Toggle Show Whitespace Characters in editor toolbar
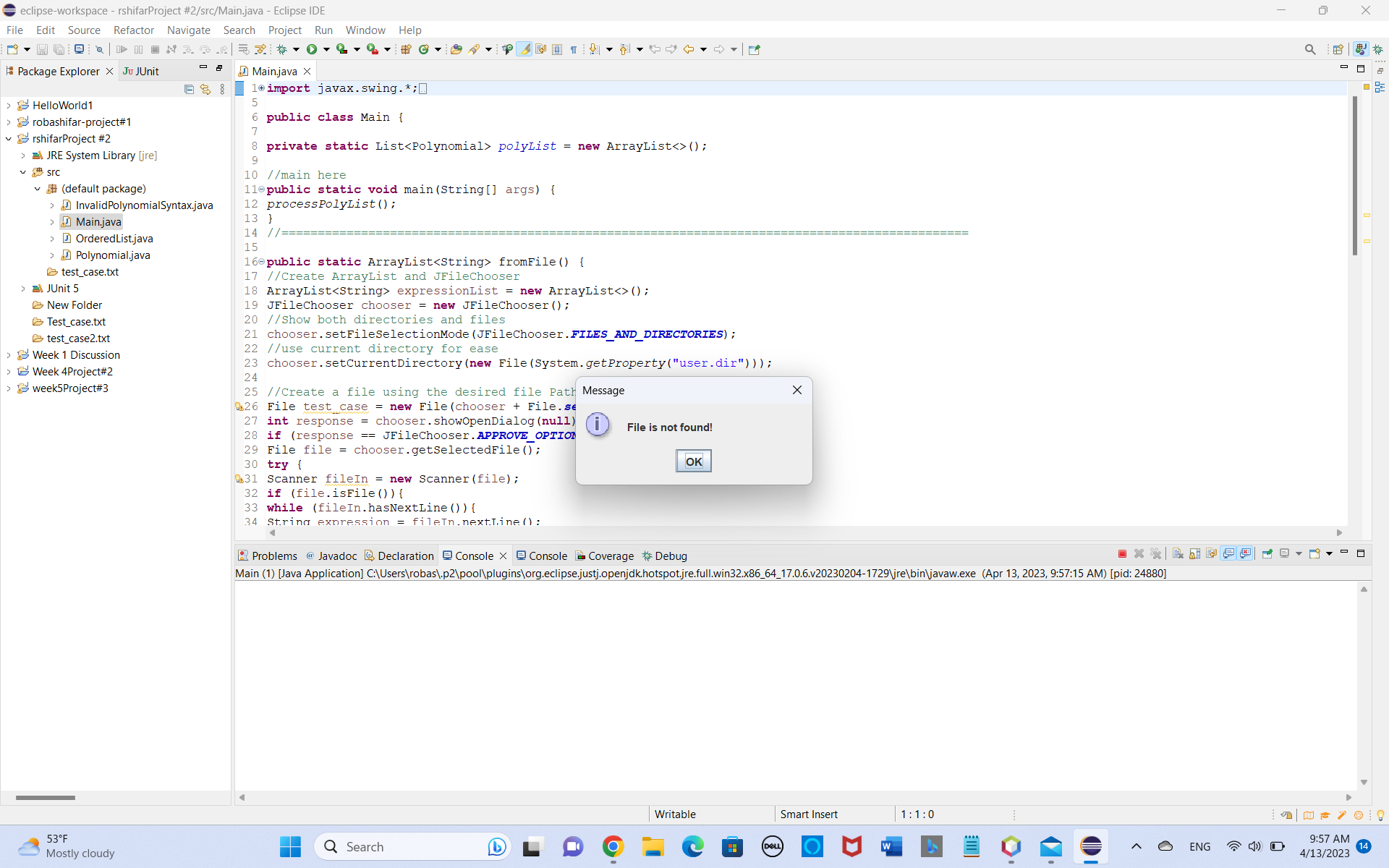The height and width of the screenshot is (868, 1389). pos(574,48)
